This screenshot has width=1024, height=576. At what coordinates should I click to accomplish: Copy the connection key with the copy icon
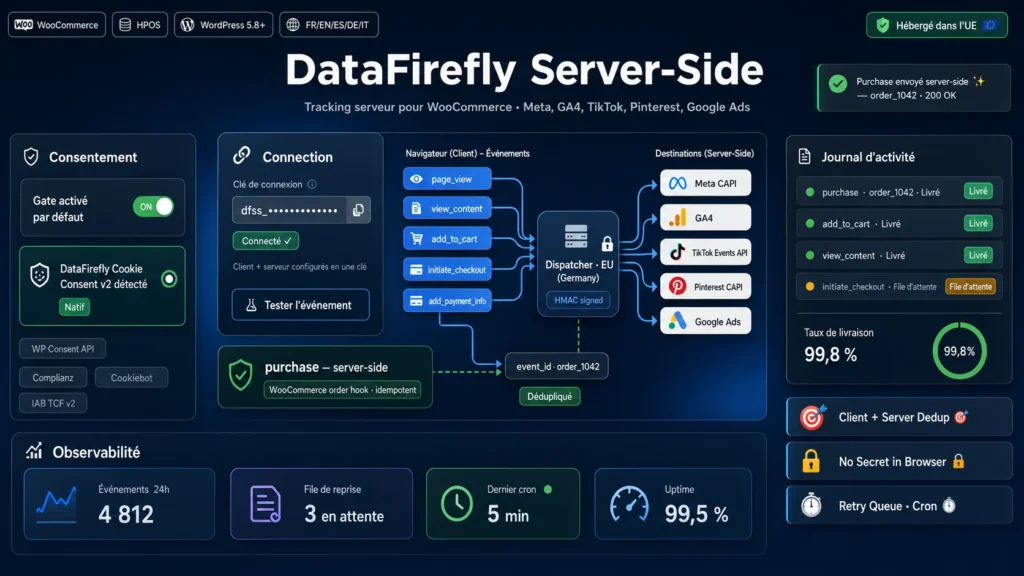pos(358,210)
